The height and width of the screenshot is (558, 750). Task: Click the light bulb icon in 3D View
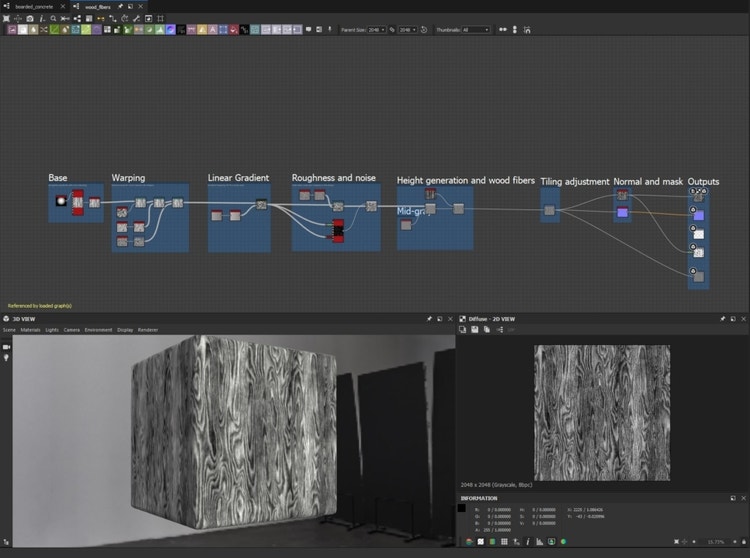point(6,357)
